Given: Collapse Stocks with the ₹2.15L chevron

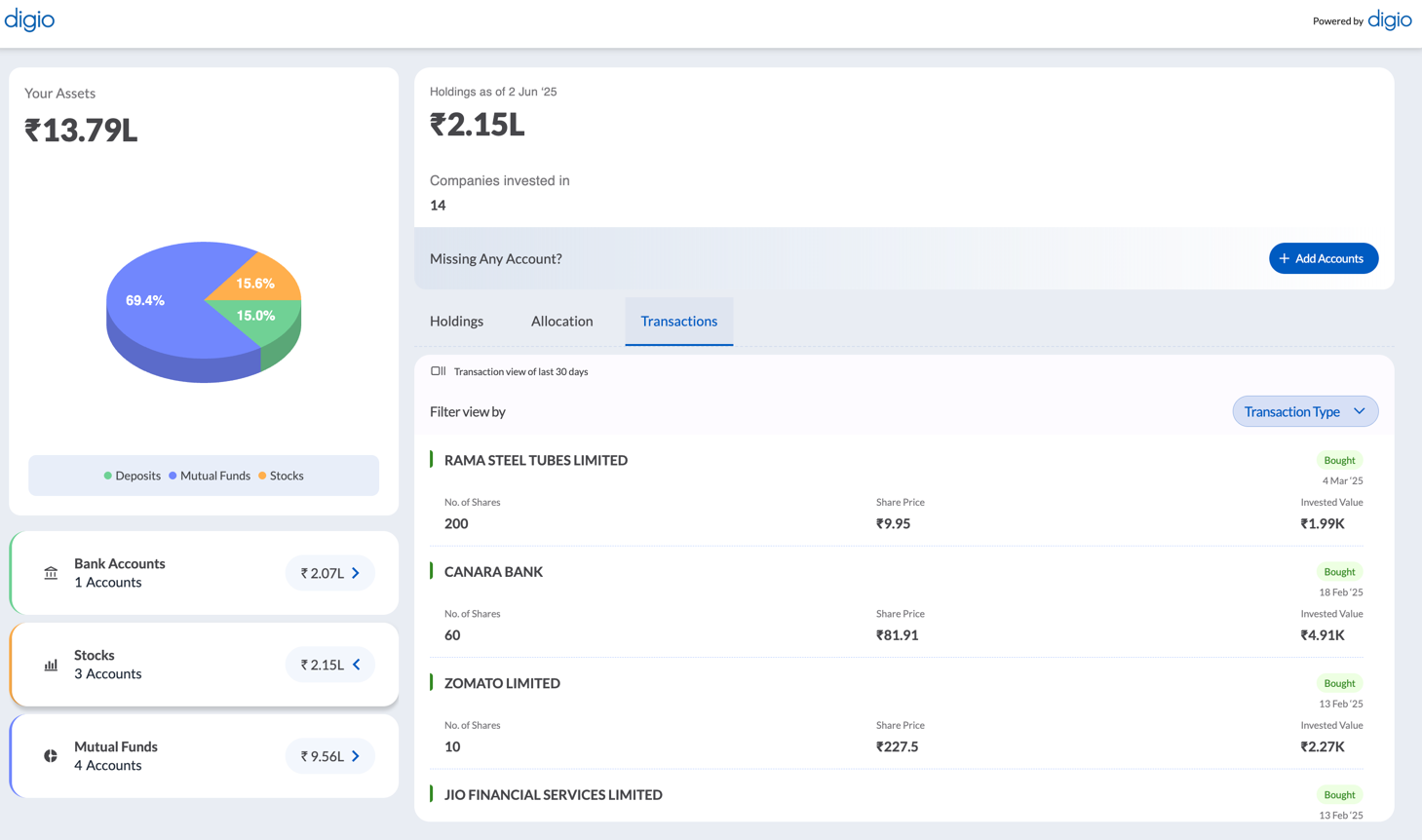Looking at the screenshot, I should click(357, 665).
